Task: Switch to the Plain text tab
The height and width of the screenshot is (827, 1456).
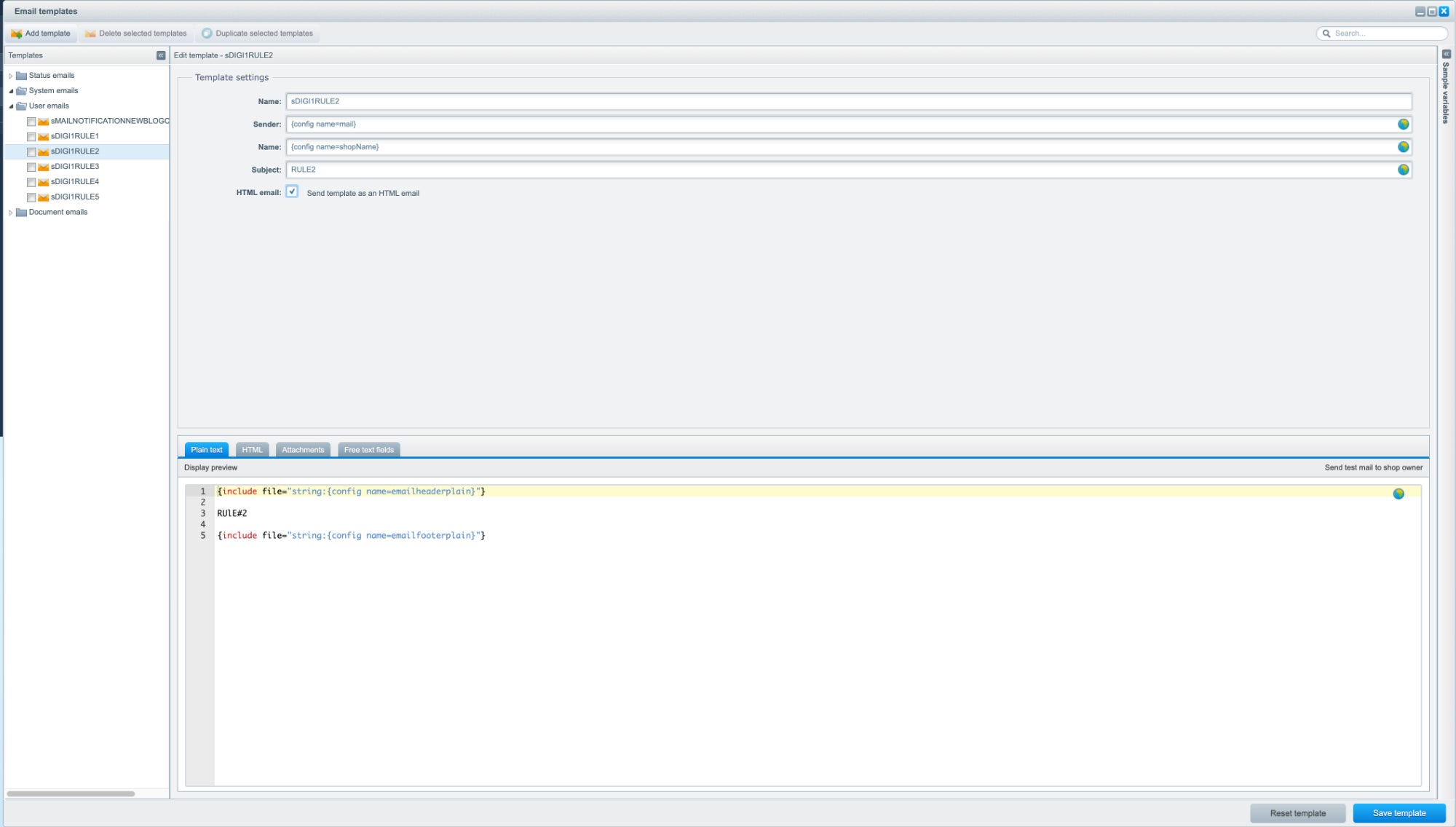Action: 207,450
